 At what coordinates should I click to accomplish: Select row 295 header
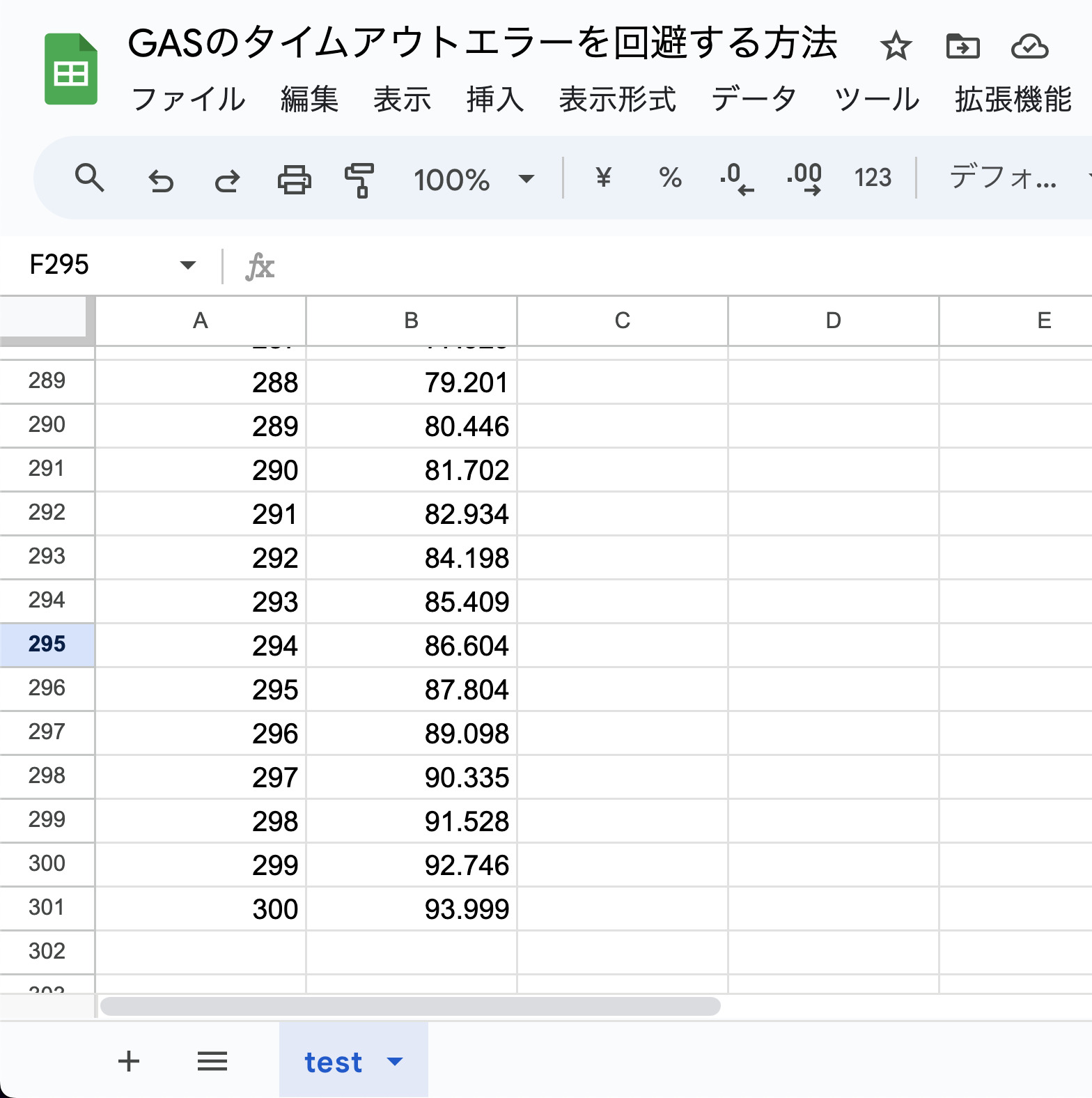[47, 644]
